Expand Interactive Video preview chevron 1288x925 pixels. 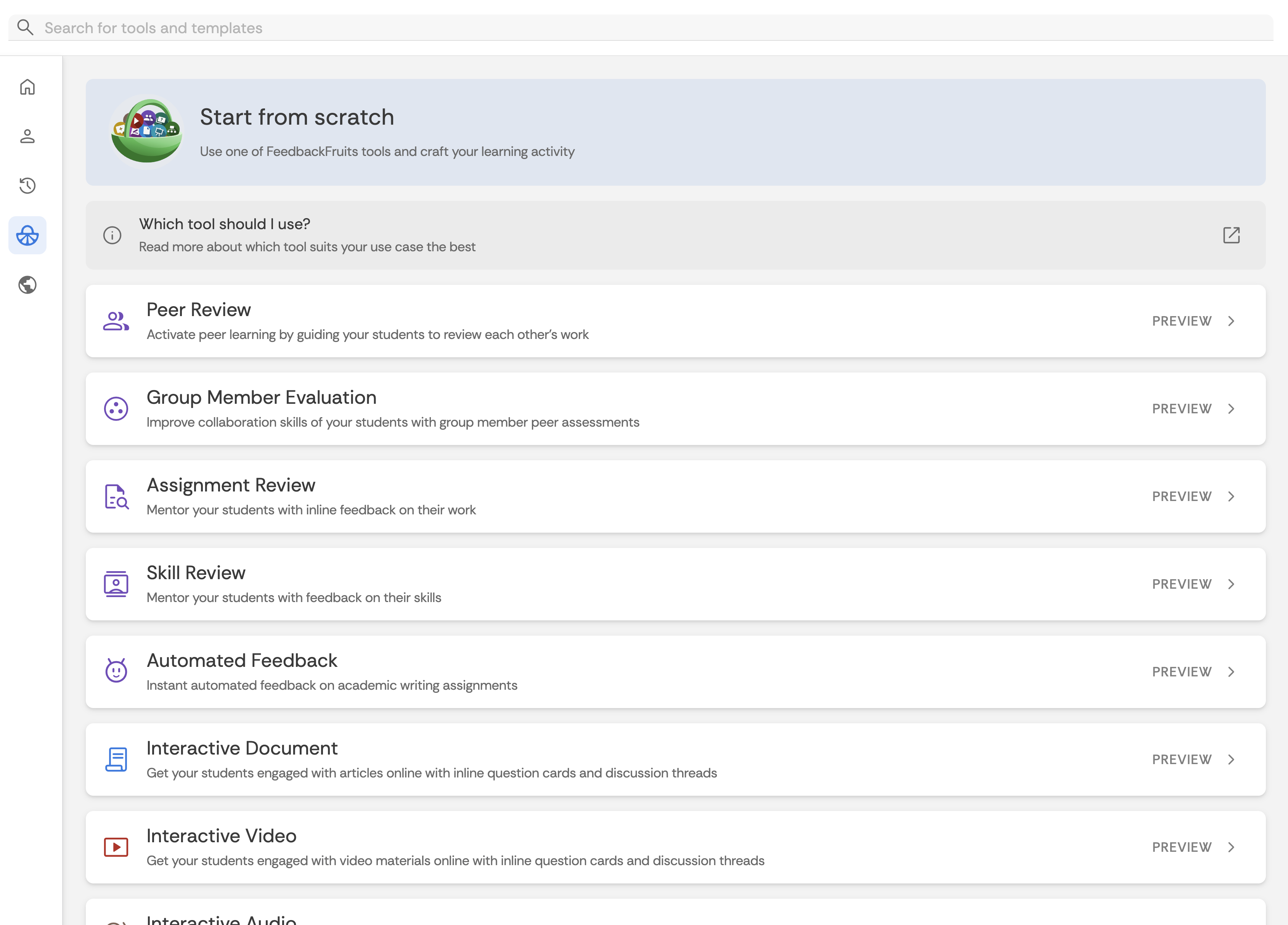[1231, 847]
